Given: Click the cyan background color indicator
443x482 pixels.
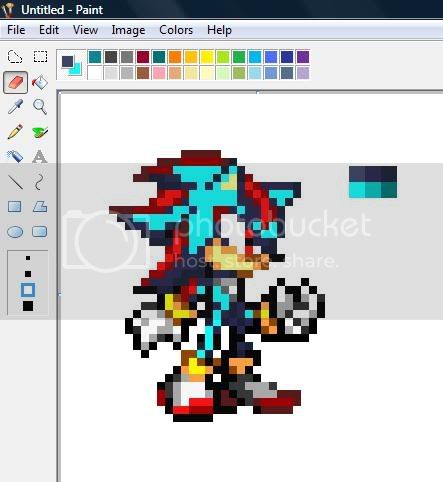Looking at the screenshot, I should point(77,71).
